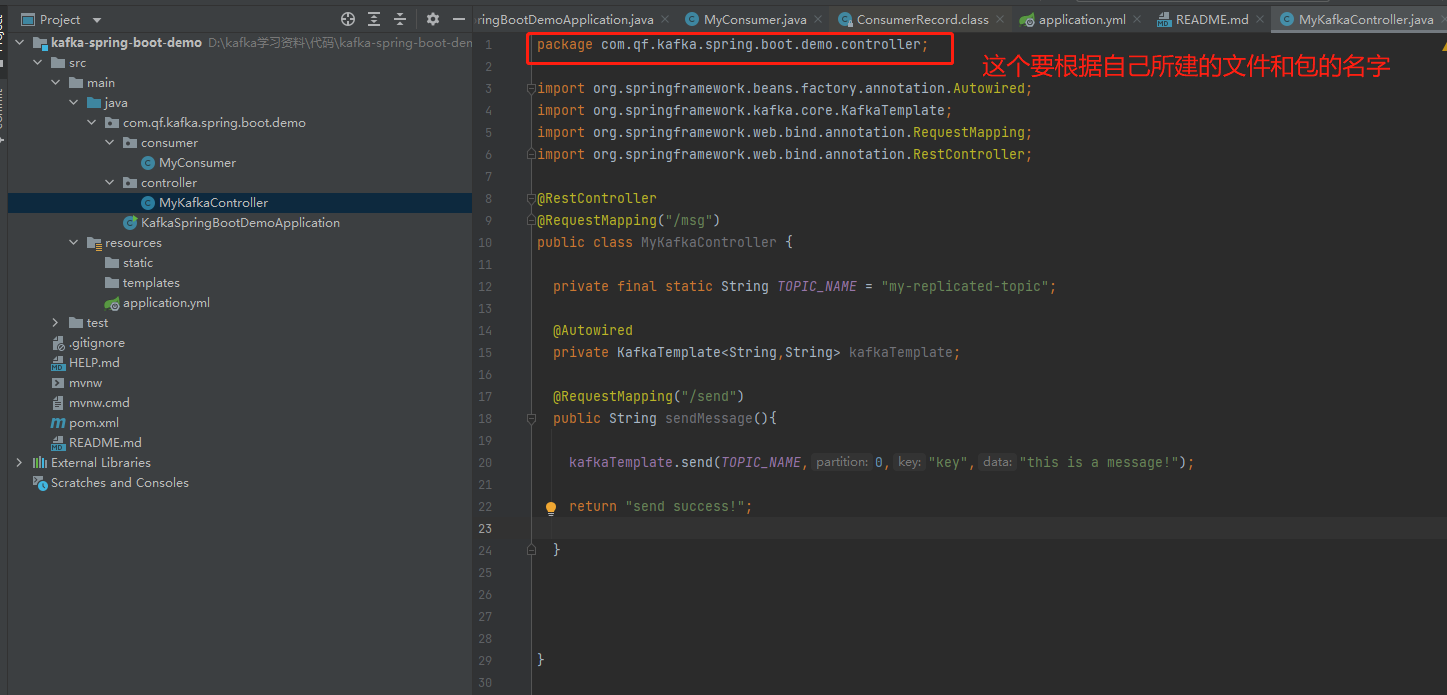This screenshot has width=1447, height=695.
Task: Collapse com.qf.kafka.spring.boot.demo package arrow
Action: pyautogui.click(x=92, y=123)
